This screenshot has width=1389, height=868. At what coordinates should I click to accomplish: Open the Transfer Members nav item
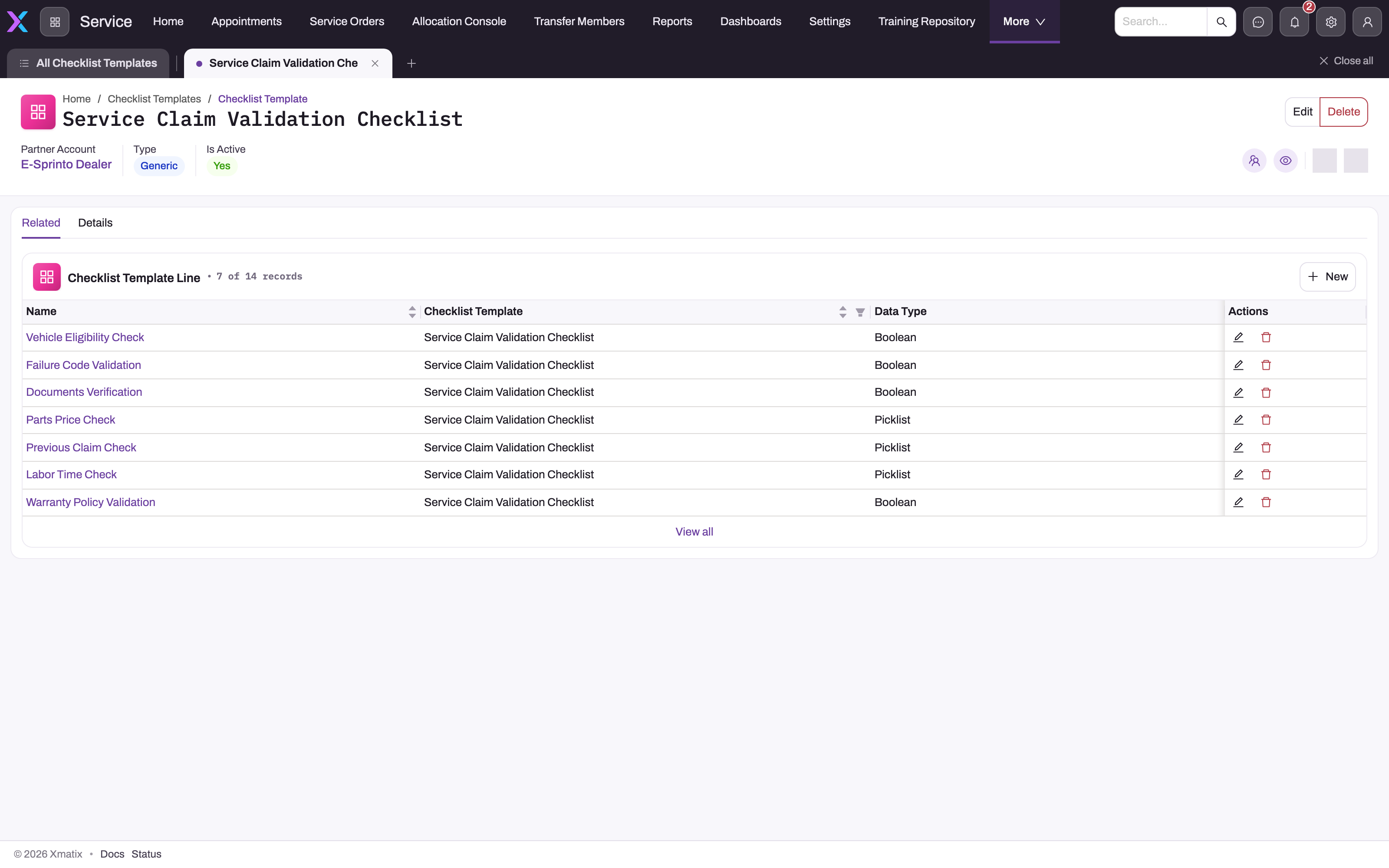pos(579,22)
